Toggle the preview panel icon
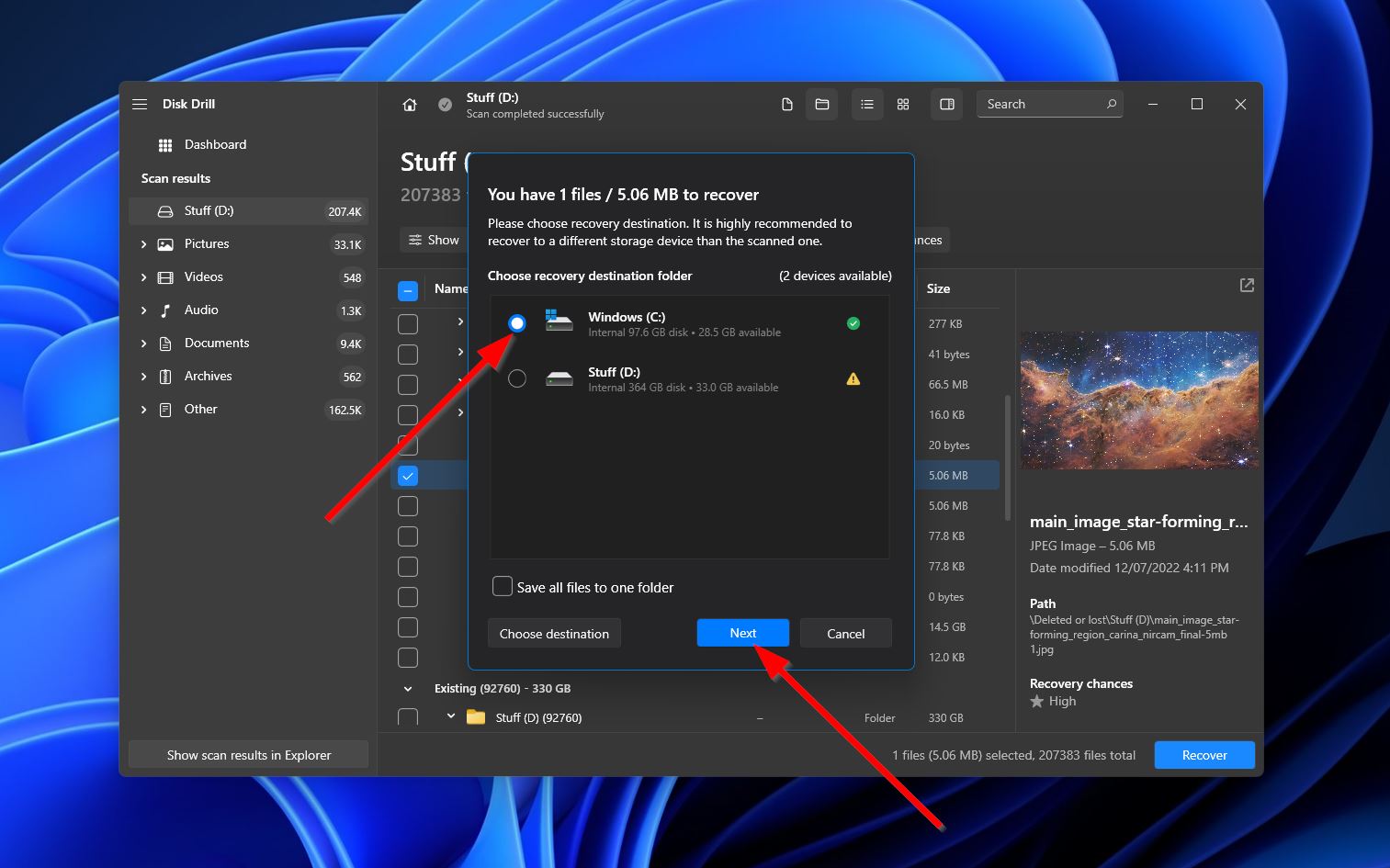 click(947, 105)
